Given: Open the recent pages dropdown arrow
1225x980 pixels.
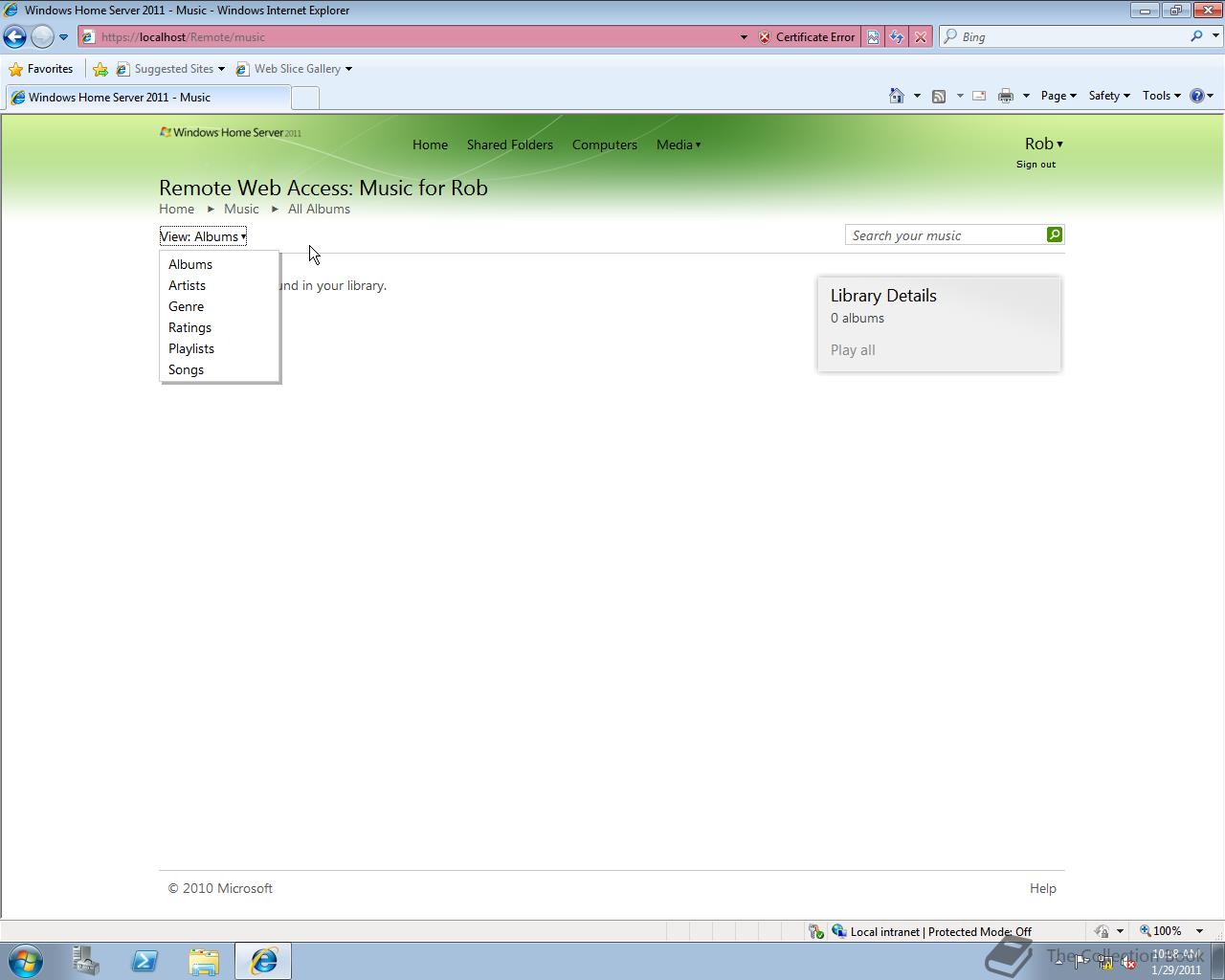Looking at the screenshot, I should click(63, 37).
